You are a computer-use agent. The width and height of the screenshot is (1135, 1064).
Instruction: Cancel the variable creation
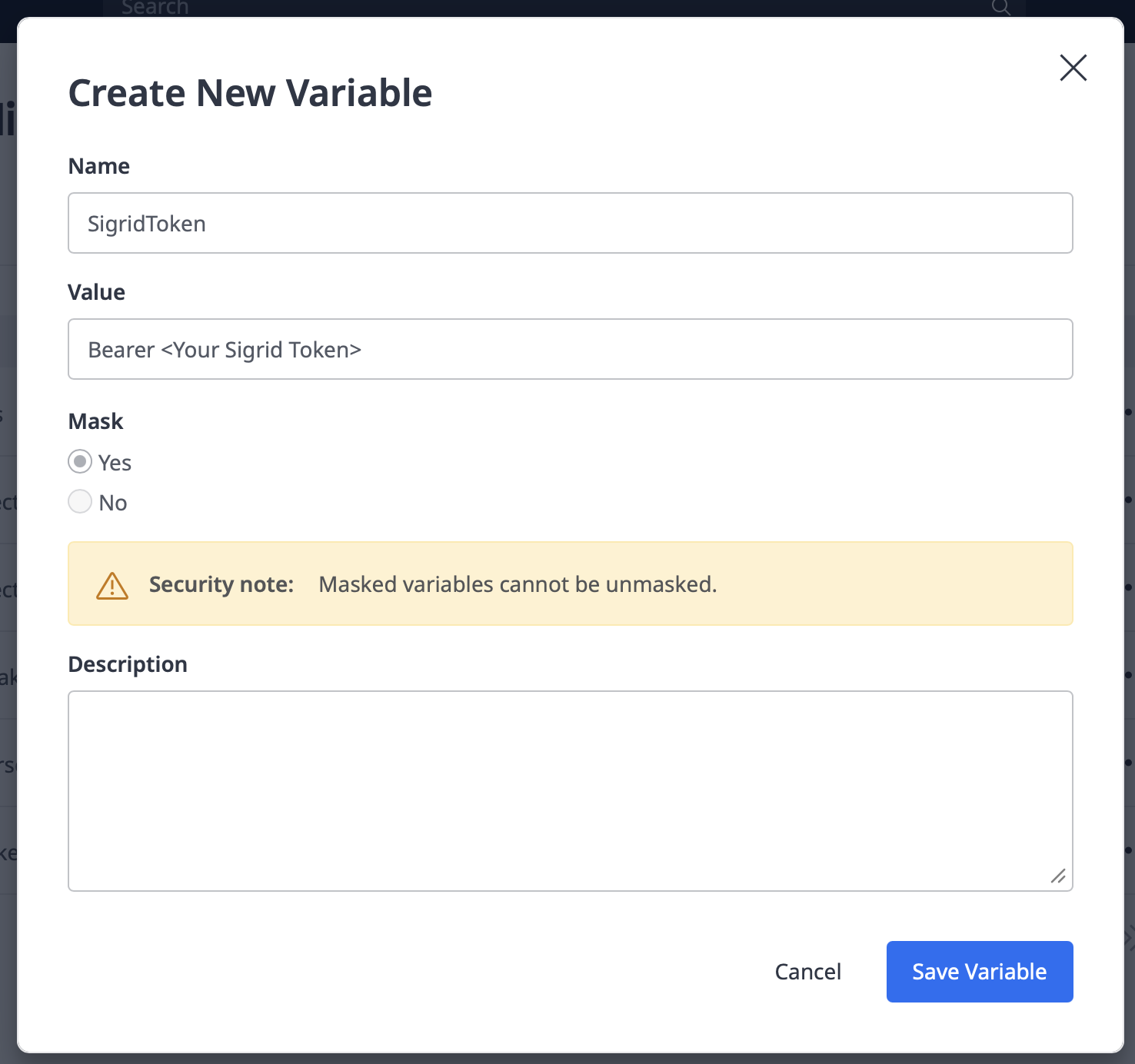[807, 972]
